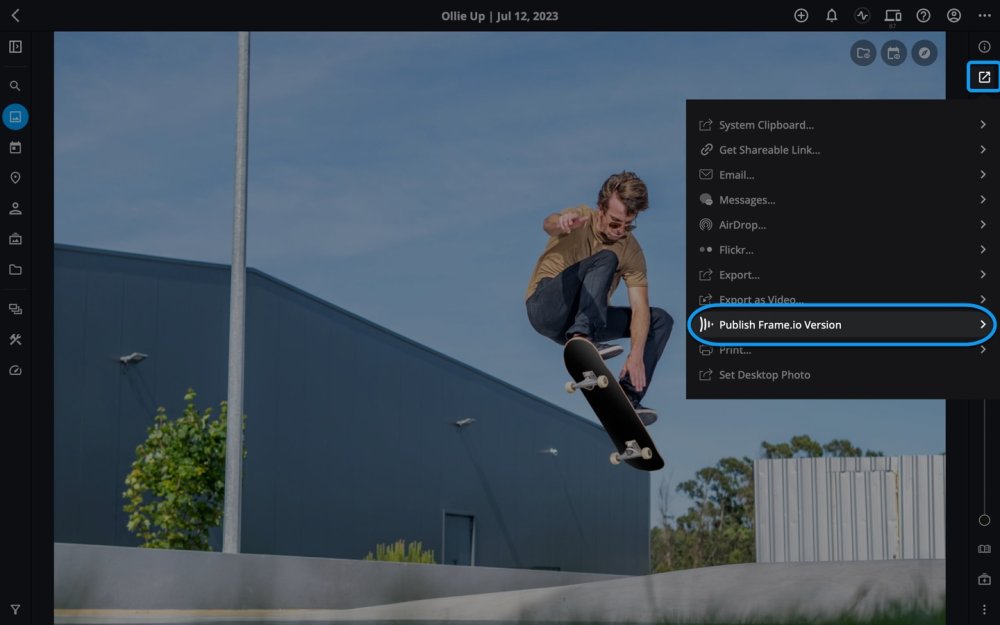Click the folder overlay icon on the photo

pyautogui.click(x=863, y=53)
